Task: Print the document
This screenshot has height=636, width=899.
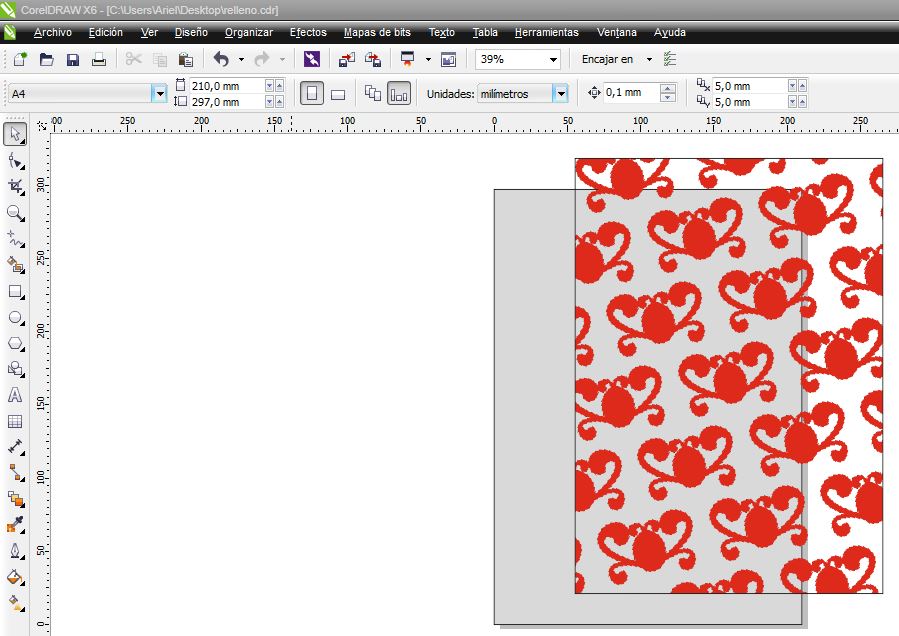Action: 99,59
